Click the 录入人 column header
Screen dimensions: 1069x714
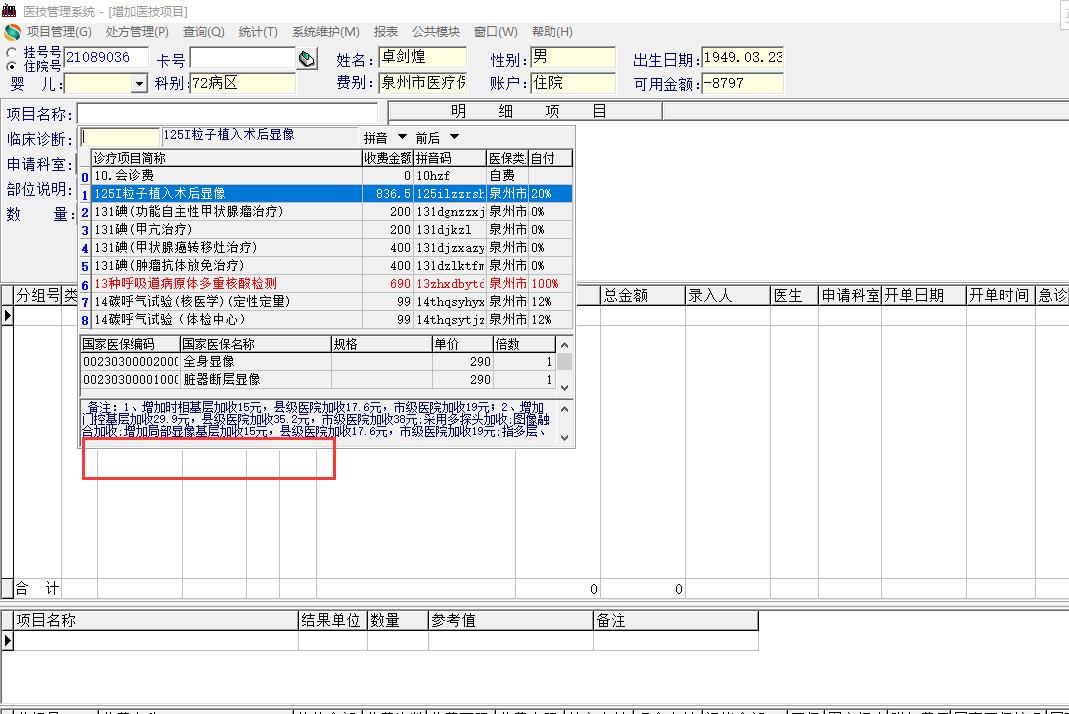(728, 295)
